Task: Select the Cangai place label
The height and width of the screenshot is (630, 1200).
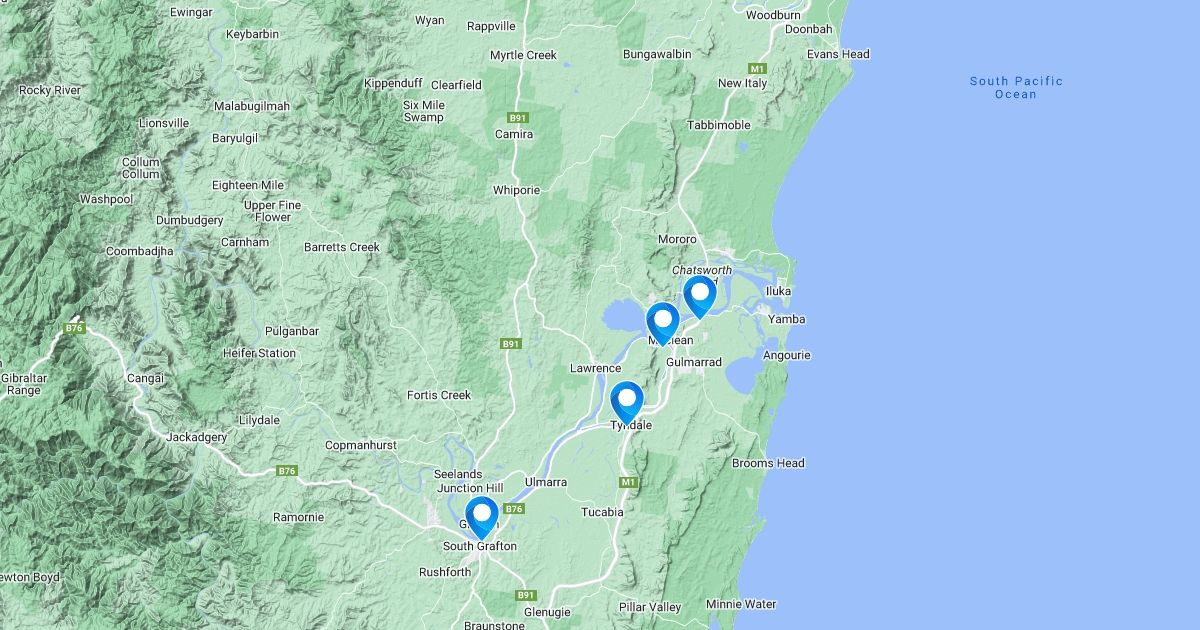Action: point(145,378)
